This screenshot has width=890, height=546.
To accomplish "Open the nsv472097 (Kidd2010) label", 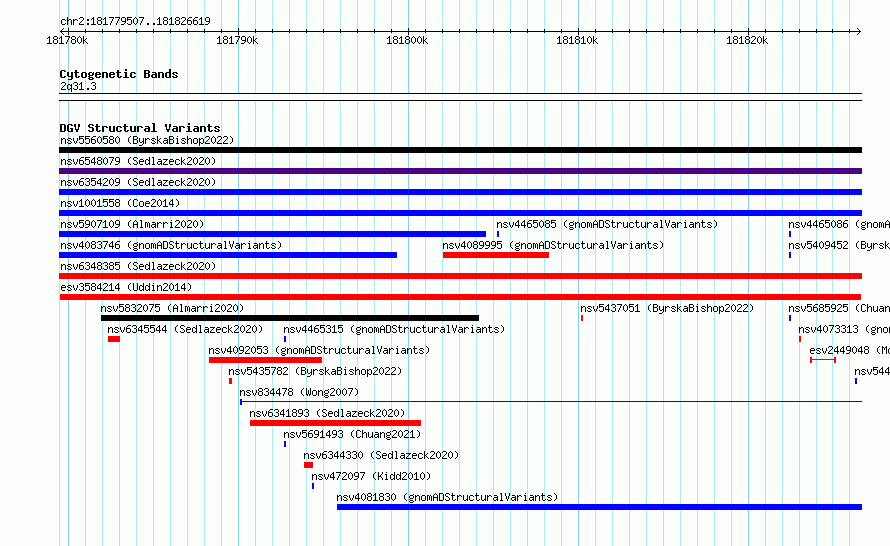I will point(371,476).
